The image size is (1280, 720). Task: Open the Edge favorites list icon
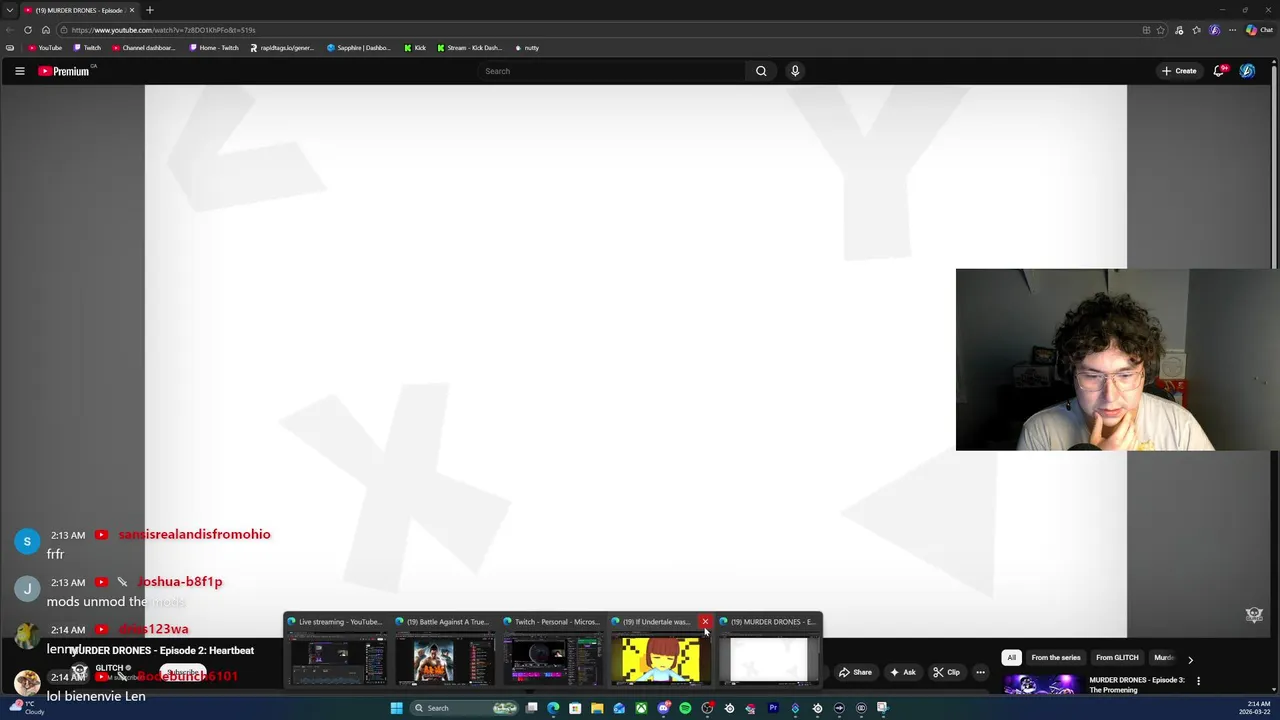click(1196, 30)
